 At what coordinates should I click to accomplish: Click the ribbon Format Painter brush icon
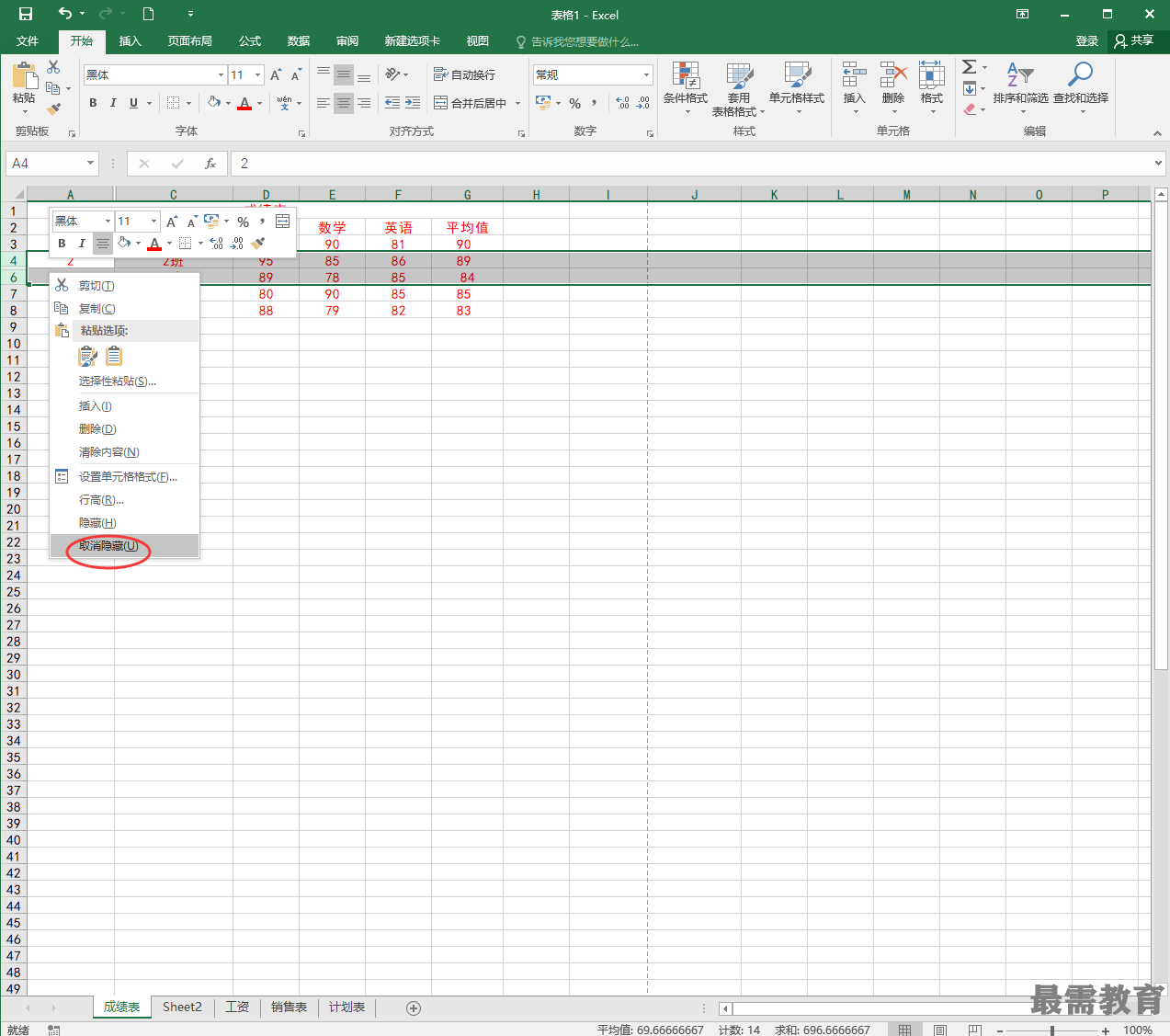click(x=53, y=108)
